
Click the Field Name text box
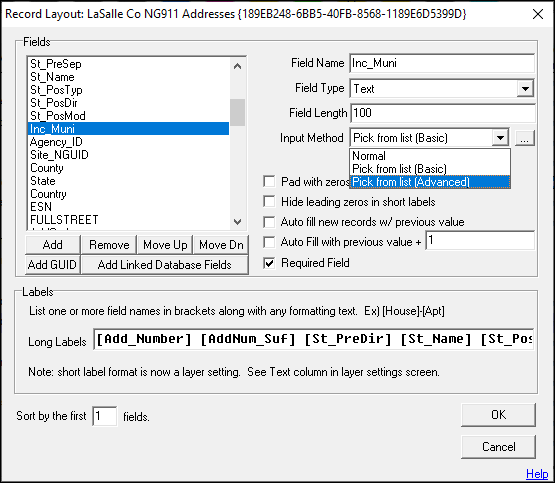click(442, 63)
